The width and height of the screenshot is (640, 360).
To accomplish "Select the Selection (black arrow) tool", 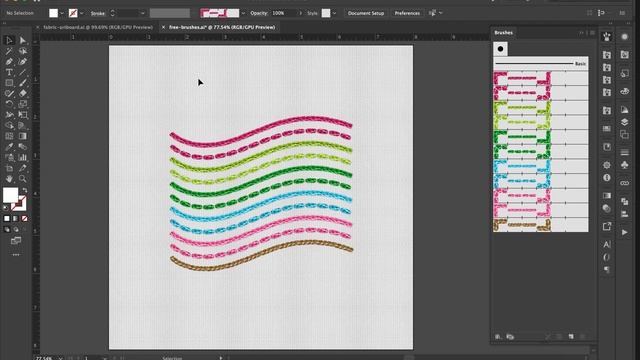I will click(x=9, y=40).
